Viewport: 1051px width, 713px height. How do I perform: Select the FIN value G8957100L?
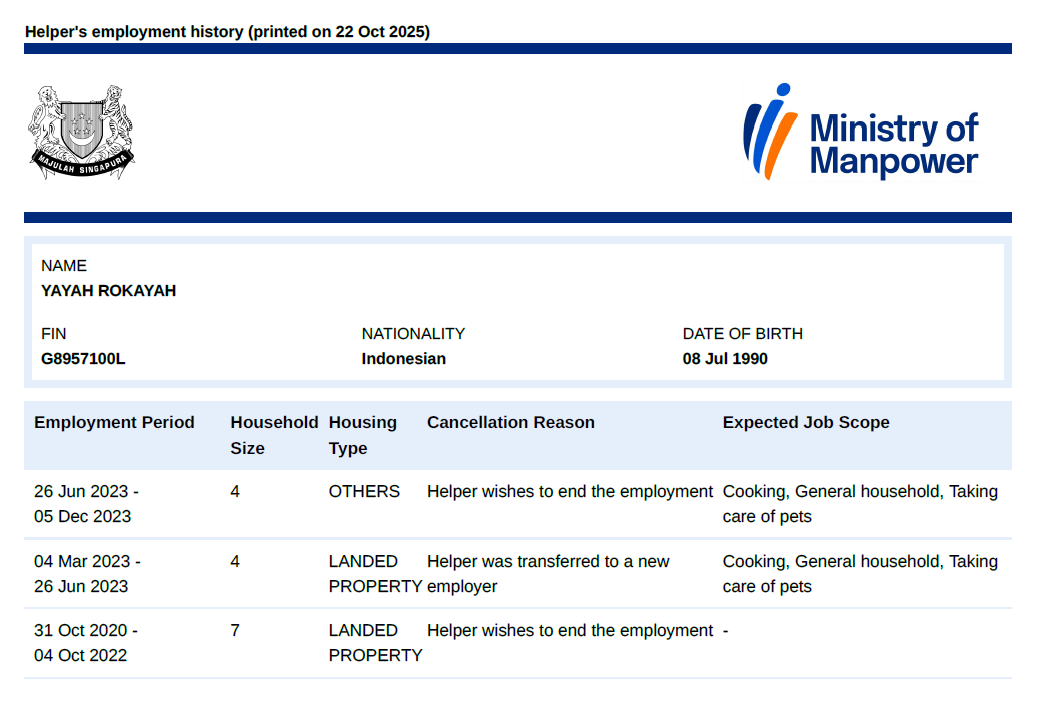[x=83, y=359]
